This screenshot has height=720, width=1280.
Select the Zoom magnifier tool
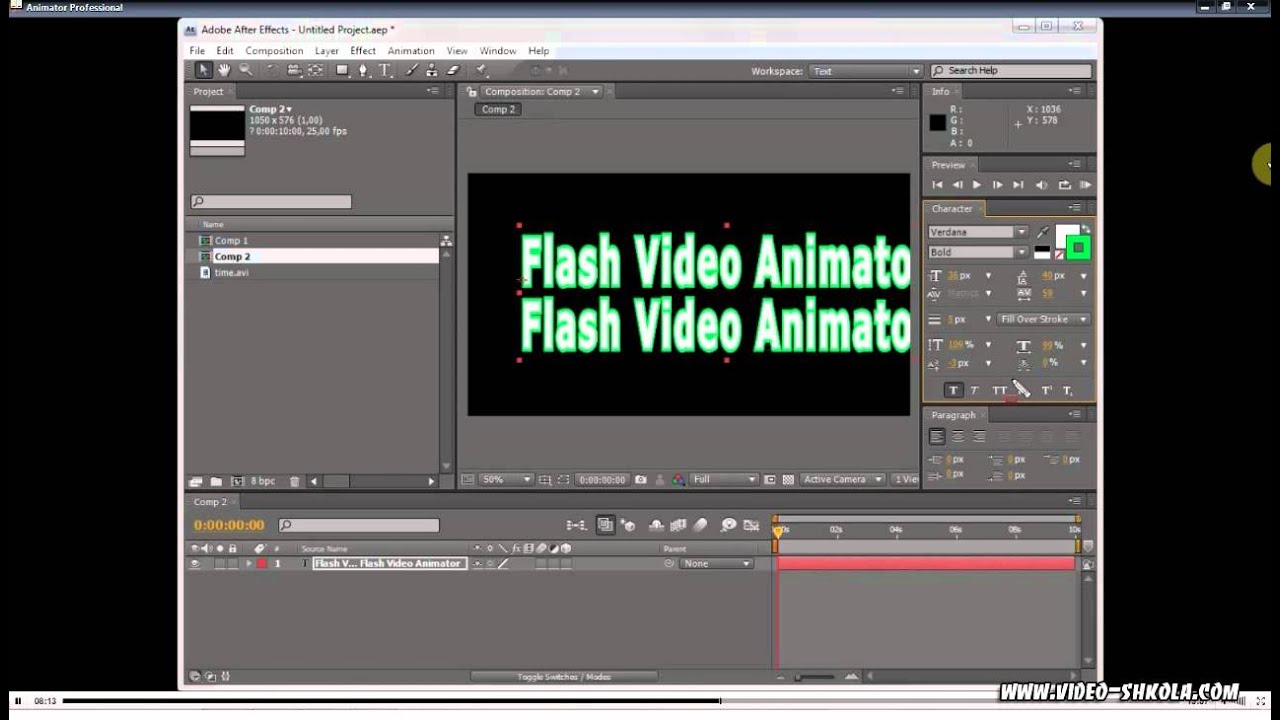[245, 70]
